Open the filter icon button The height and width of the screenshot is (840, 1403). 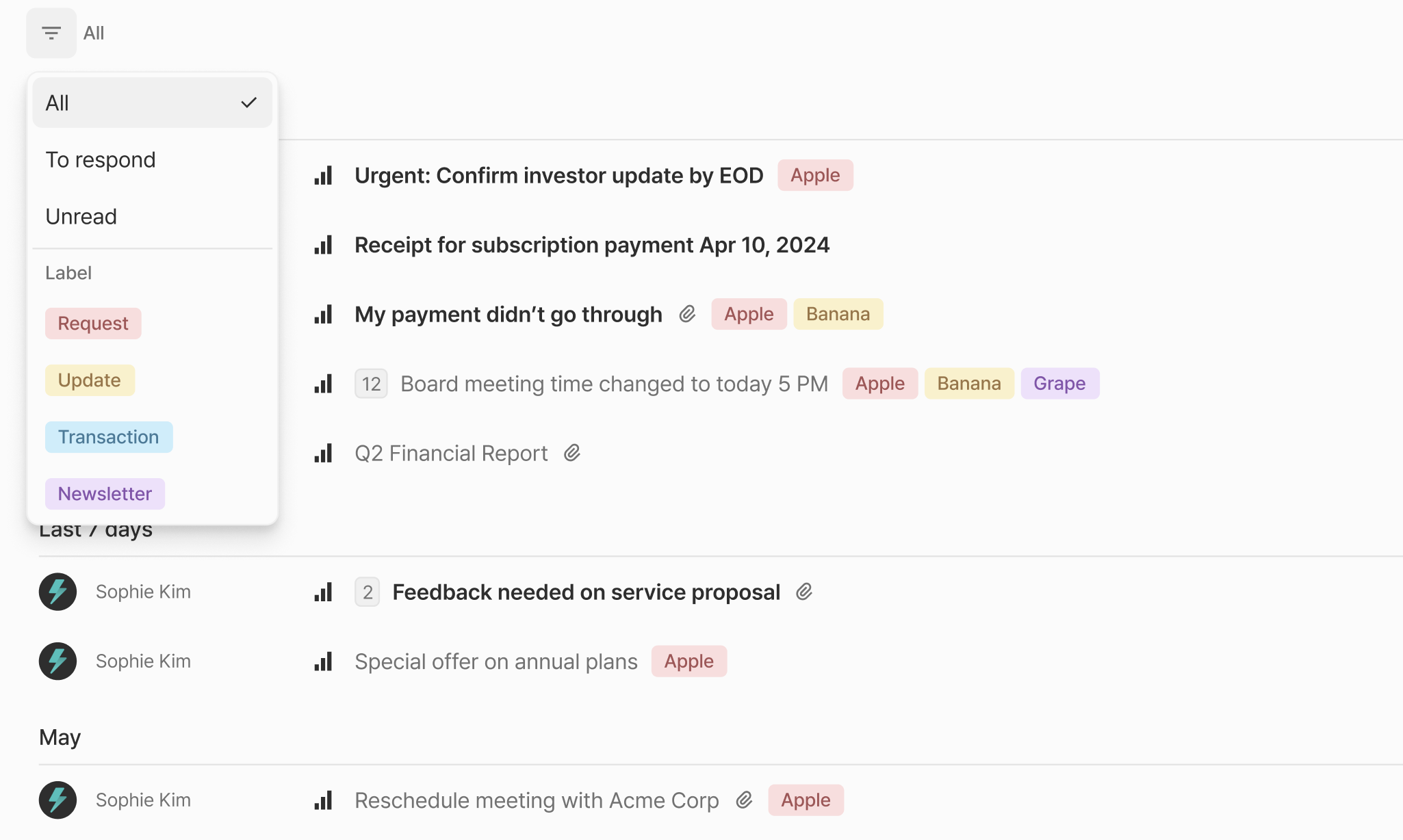[x=51, y=33]
